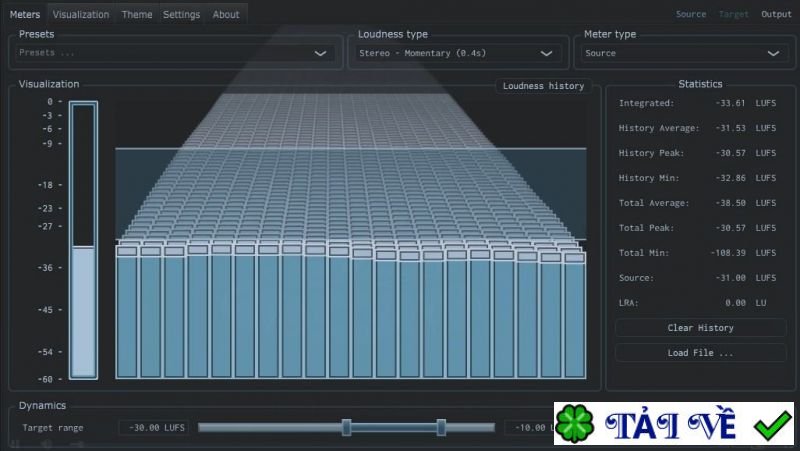
Task: Open the Settings tab
Action: pyautogui.click(x=181, y=15)
